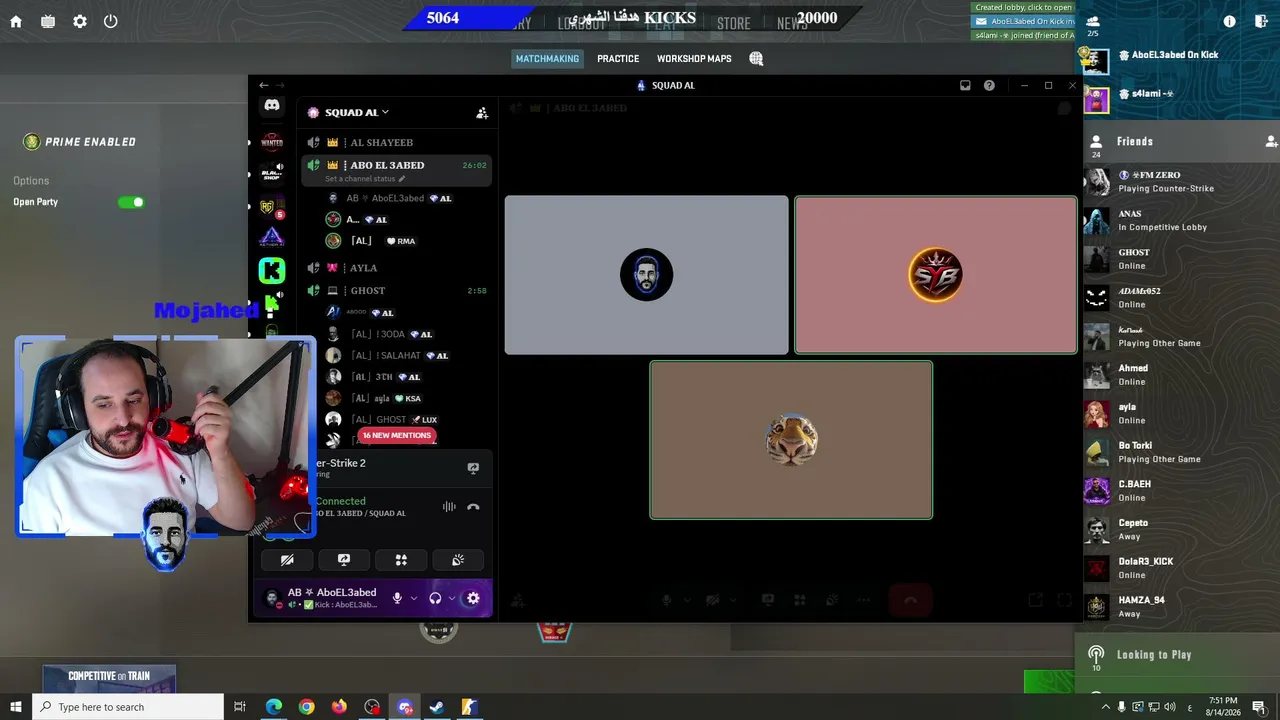Open the Workshop Maps tab

[x=694, y=59]
